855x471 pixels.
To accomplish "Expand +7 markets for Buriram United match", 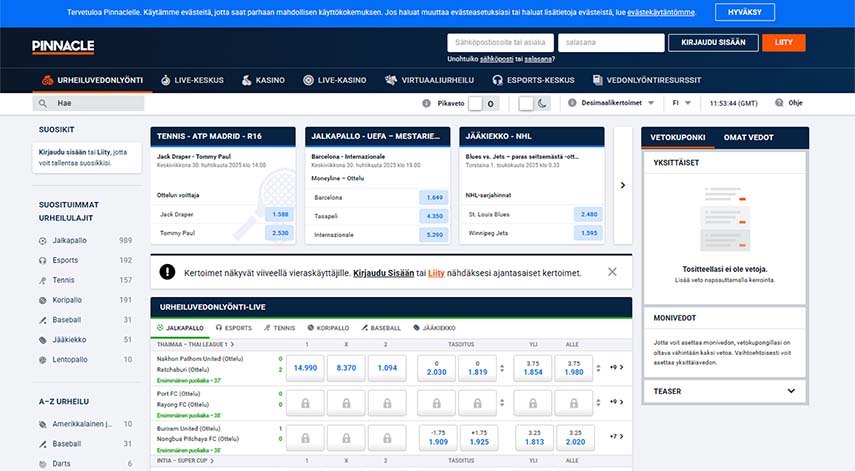I will pyautogui.click(x=617, y=437).
